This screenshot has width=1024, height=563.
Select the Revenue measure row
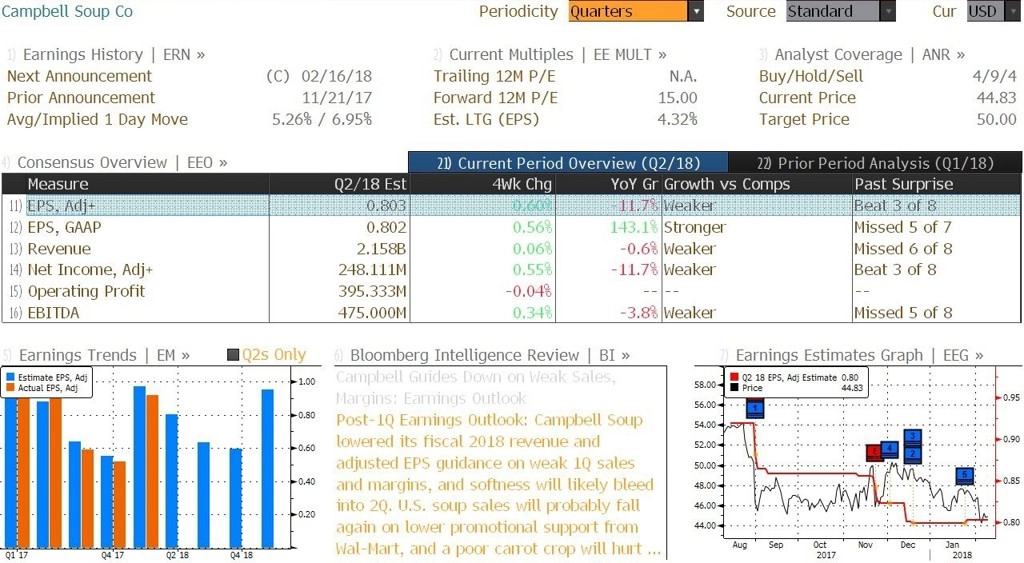[511, 249]
